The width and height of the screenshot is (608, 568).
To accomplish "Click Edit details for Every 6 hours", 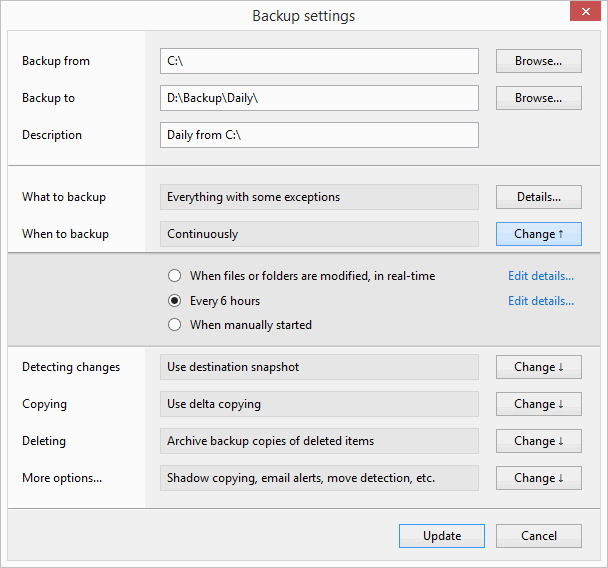I will pyautogui.click(x=541, y=301).
